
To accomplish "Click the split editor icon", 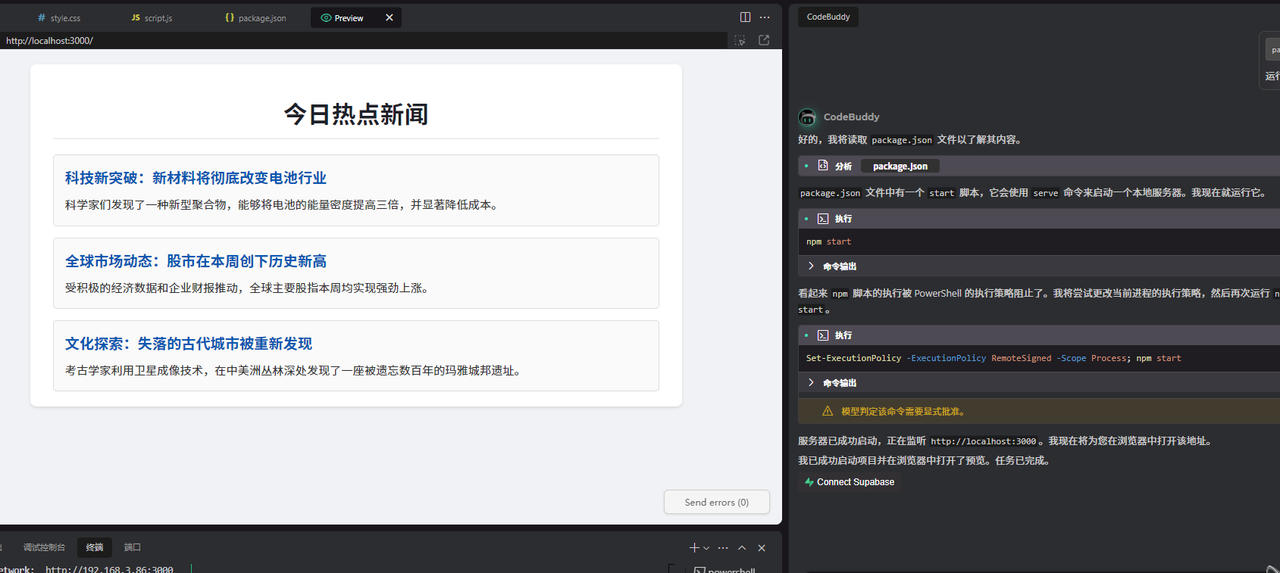I will point(745,17).
